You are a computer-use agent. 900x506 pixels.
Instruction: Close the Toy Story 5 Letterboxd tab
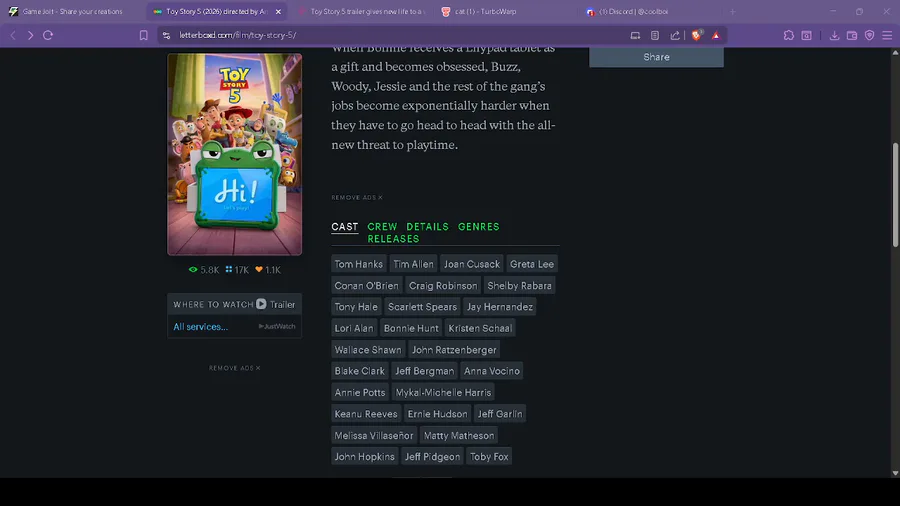(278, 11)
